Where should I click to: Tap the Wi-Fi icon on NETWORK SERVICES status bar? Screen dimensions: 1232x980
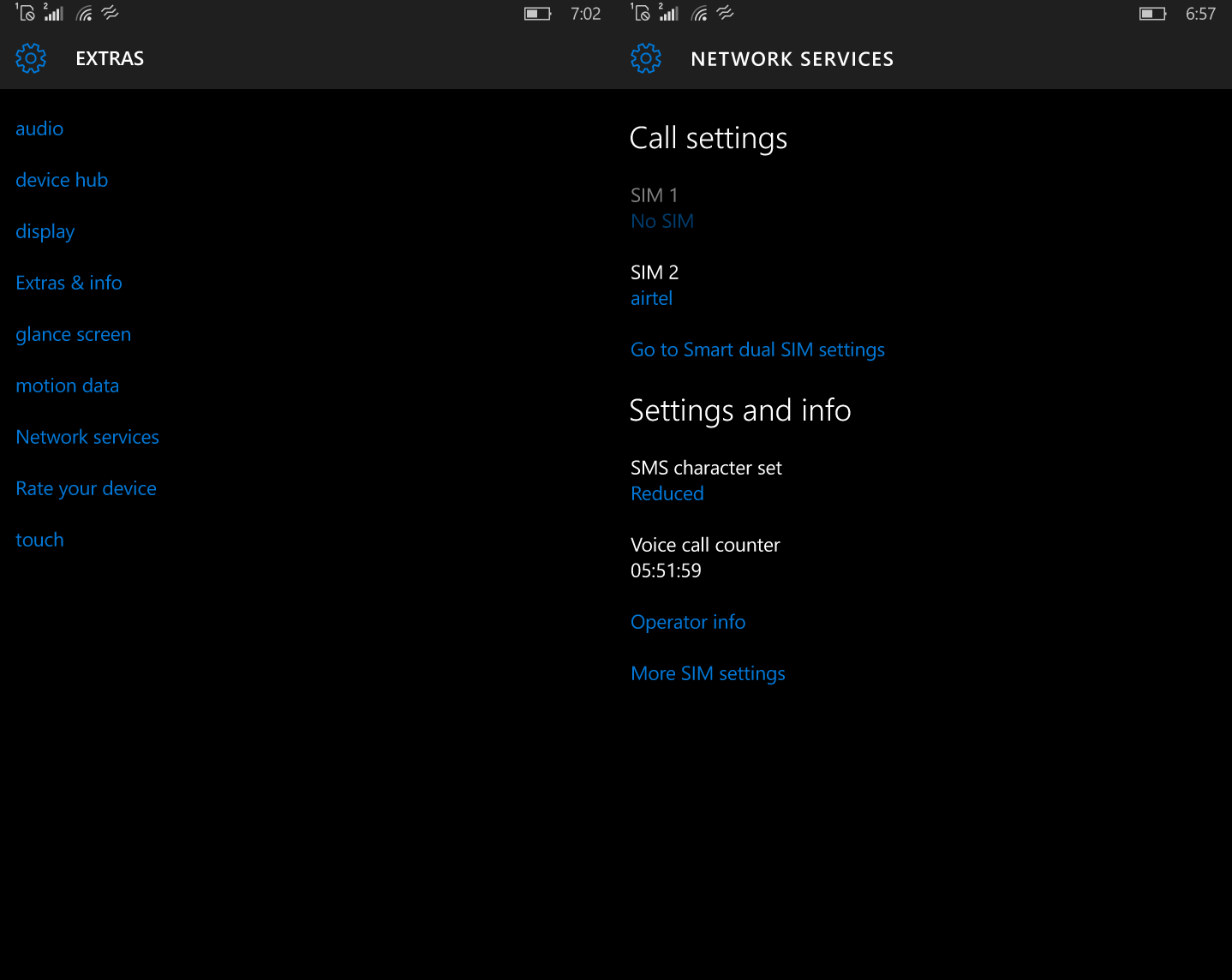pyautogui.click(x=700, y=13)
